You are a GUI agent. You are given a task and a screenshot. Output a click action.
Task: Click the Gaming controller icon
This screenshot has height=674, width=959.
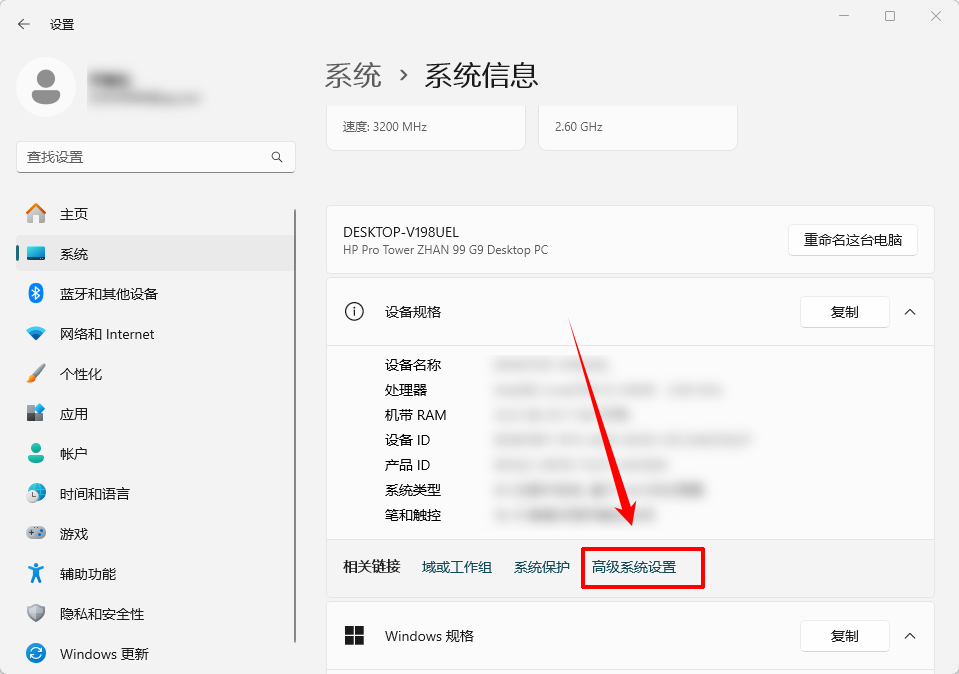click(x=36, y=533)
